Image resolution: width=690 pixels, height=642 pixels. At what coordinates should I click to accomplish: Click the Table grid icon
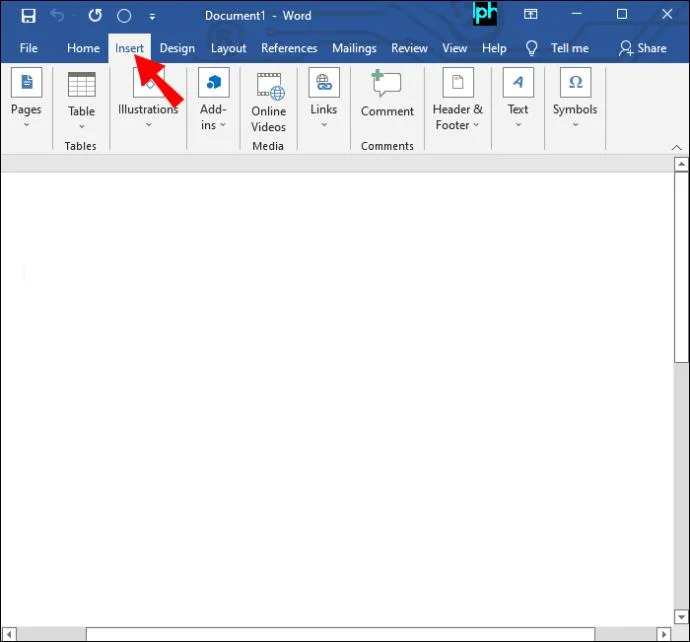pos(81,84)
